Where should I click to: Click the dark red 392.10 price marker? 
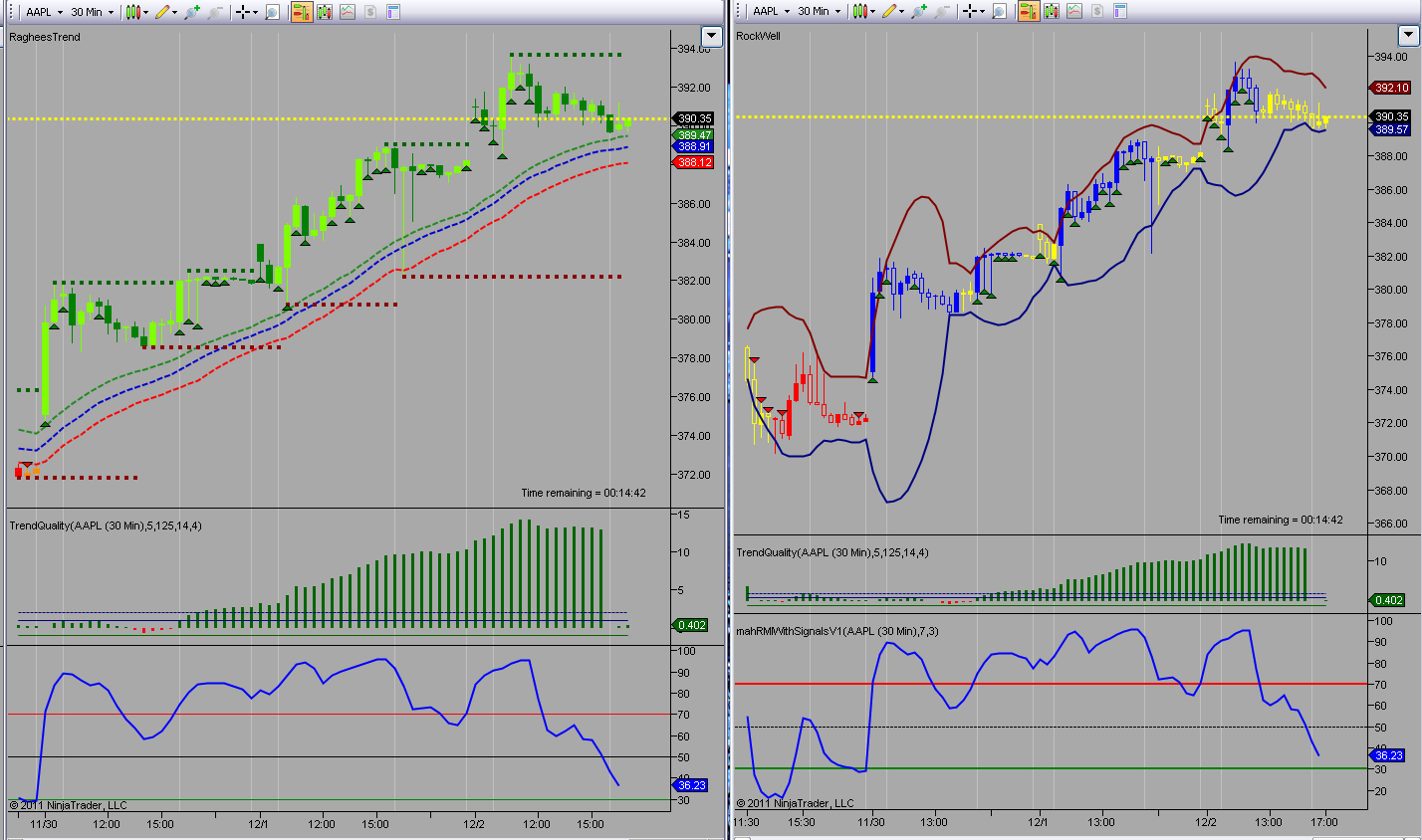(x=1391, y=88)
